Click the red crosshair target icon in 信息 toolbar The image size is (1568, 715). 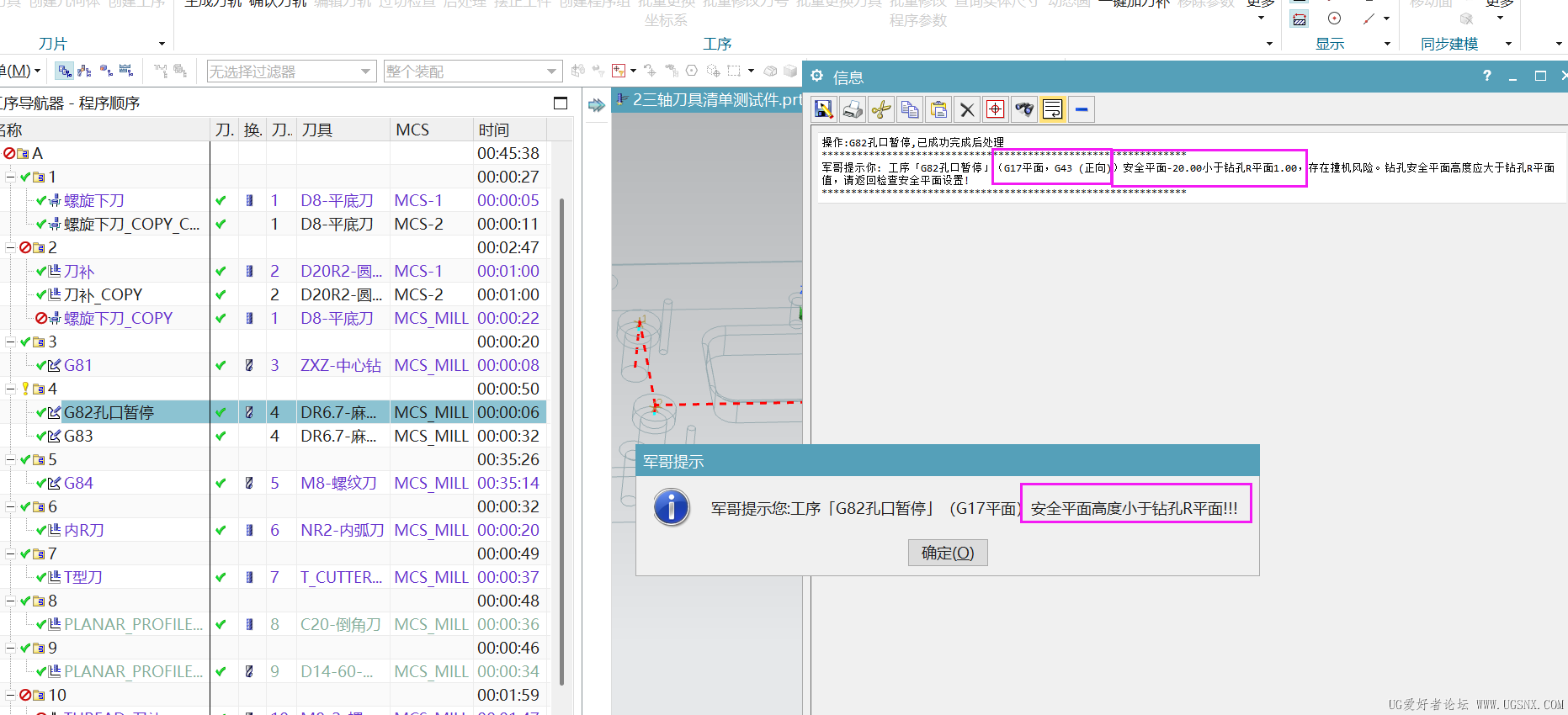996,109
